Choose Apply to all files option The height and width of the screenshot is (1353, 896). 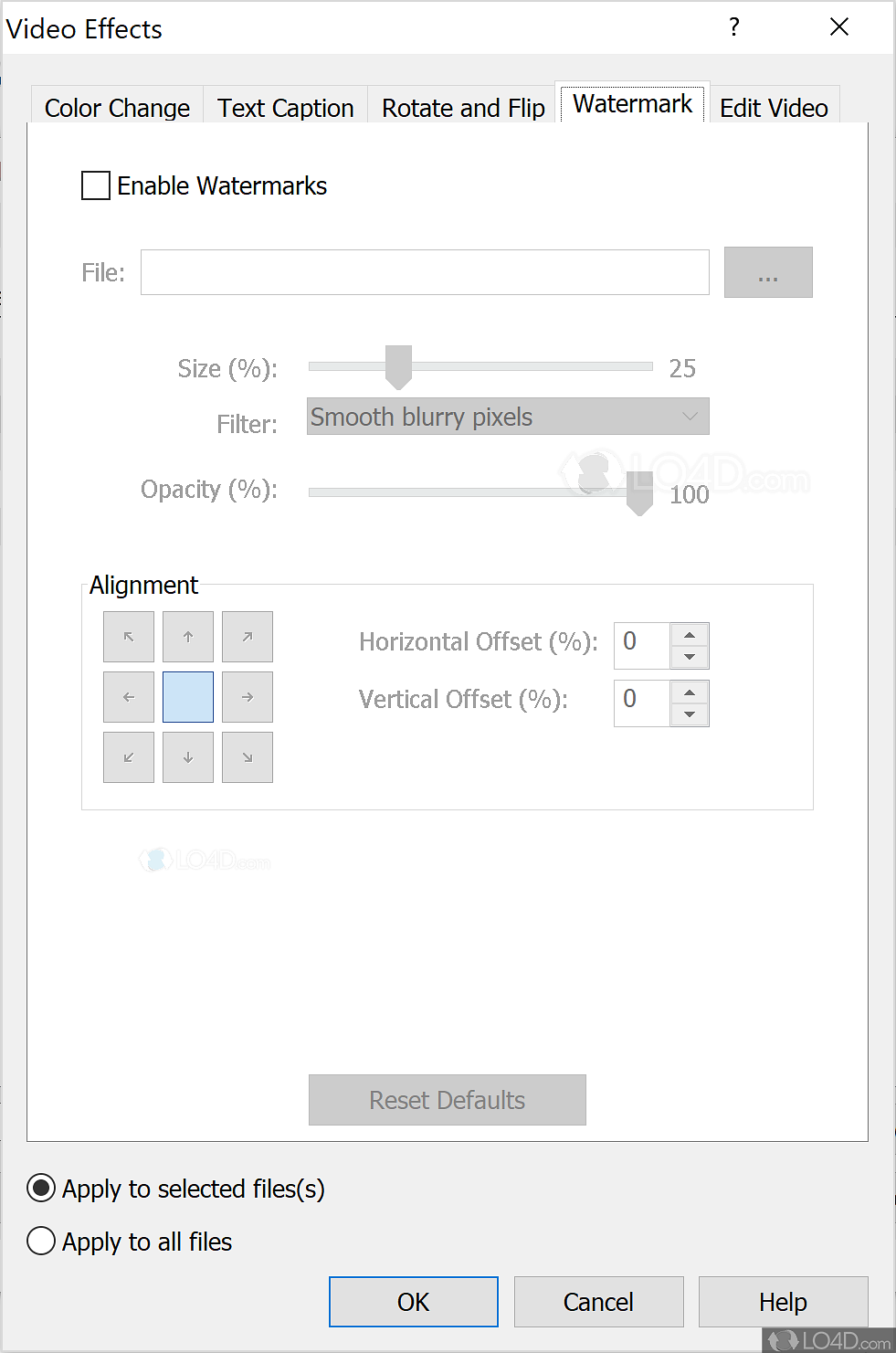[x=41, y=1242]
